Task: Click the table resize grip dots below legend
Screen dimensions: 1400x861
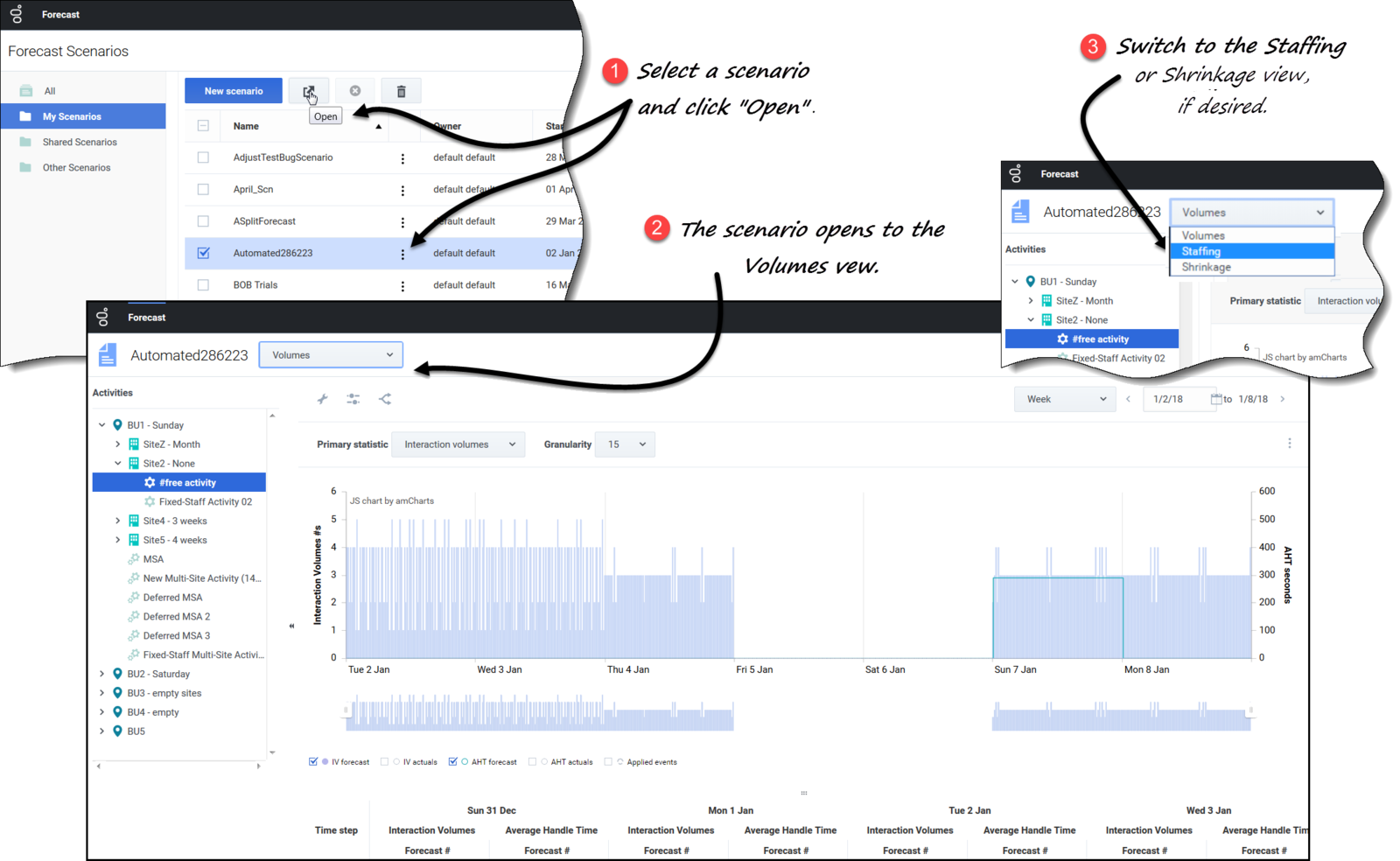Action: [x=803, y=793]
